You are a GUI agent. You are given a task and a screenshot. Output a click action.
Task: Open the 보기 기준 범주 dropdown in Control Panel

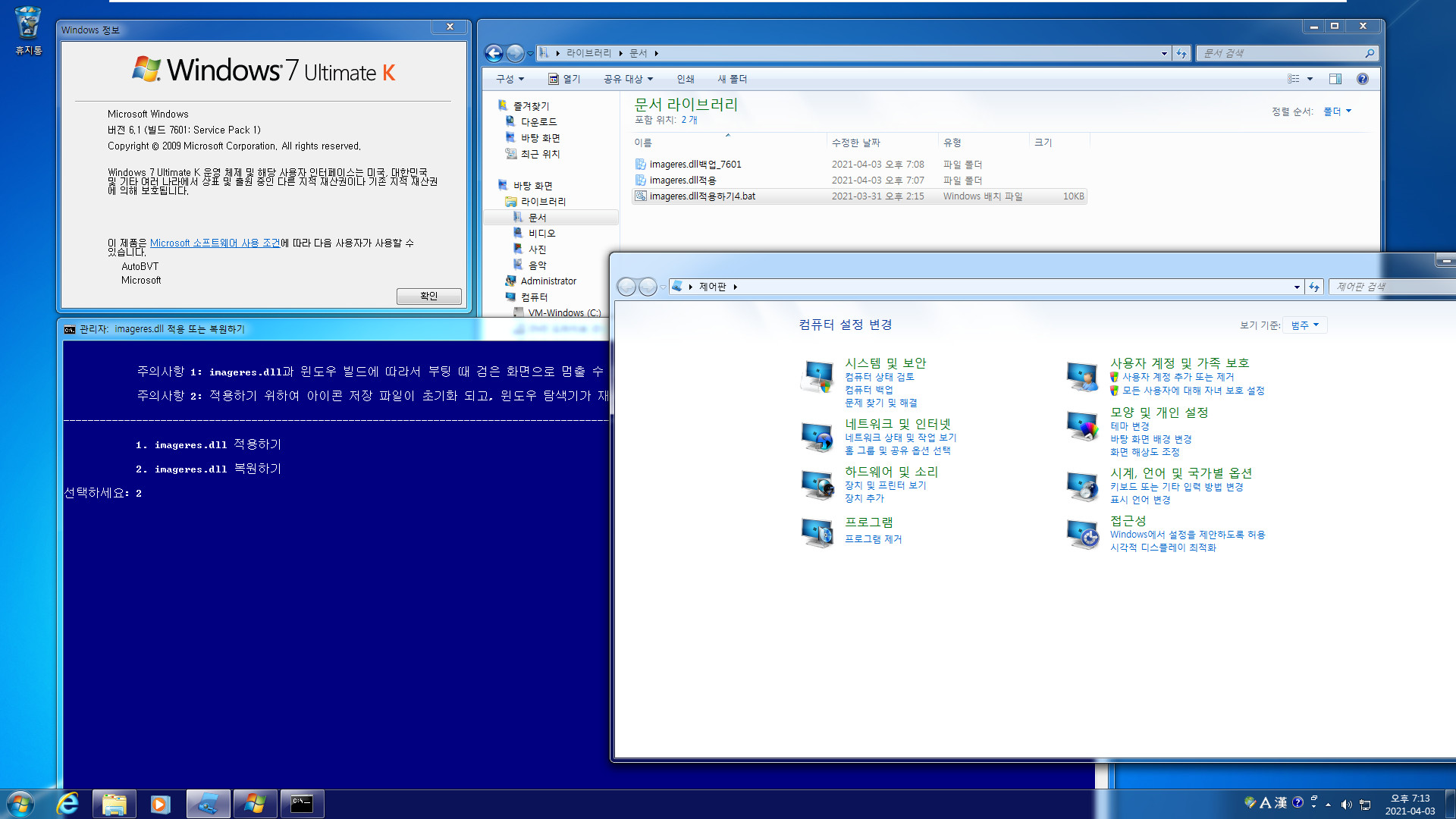pos(1305,325)
